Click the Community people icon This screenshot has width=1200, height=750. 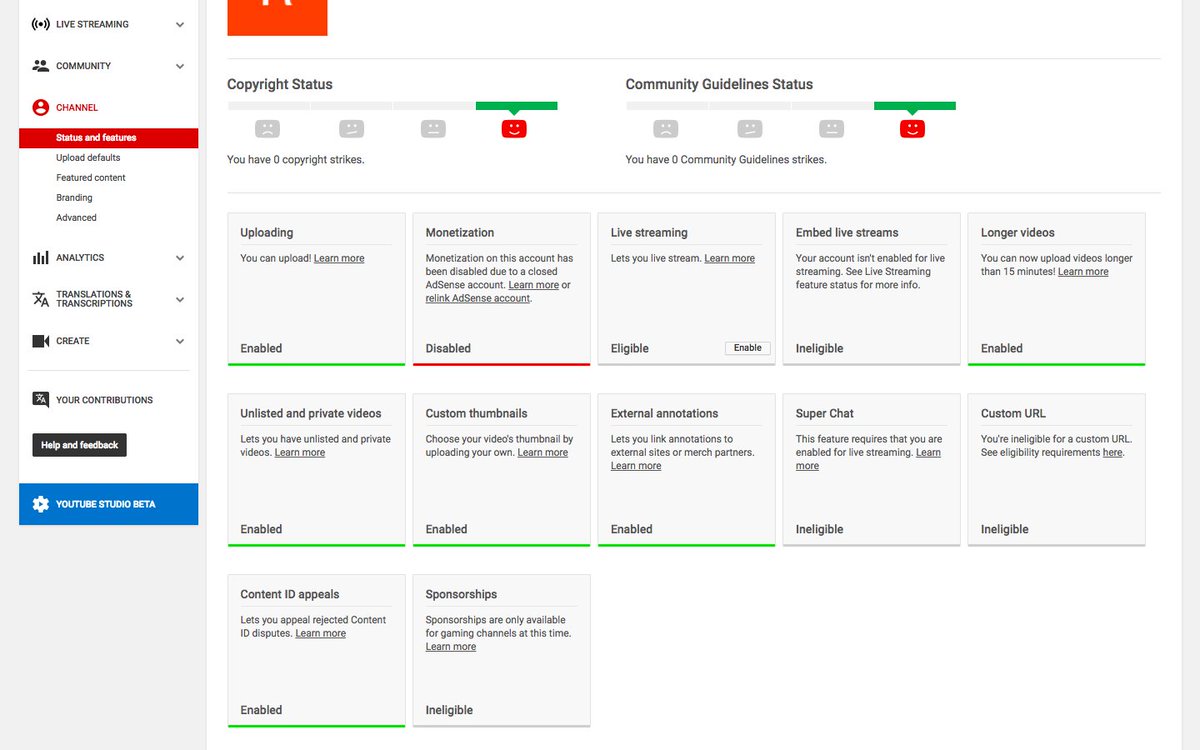click(x=41, y=66)
